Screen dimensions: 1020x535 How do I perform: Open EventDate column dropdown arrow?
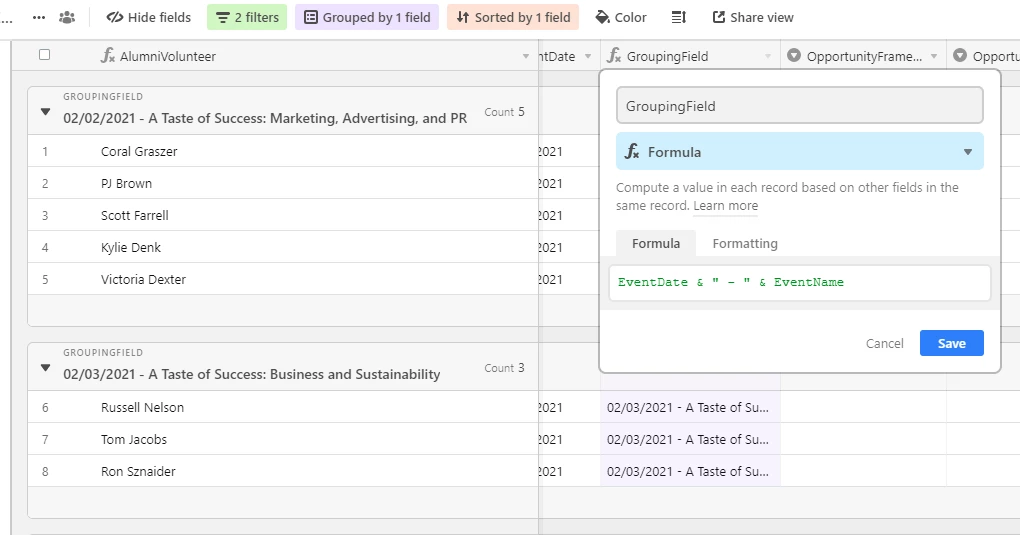587,57
